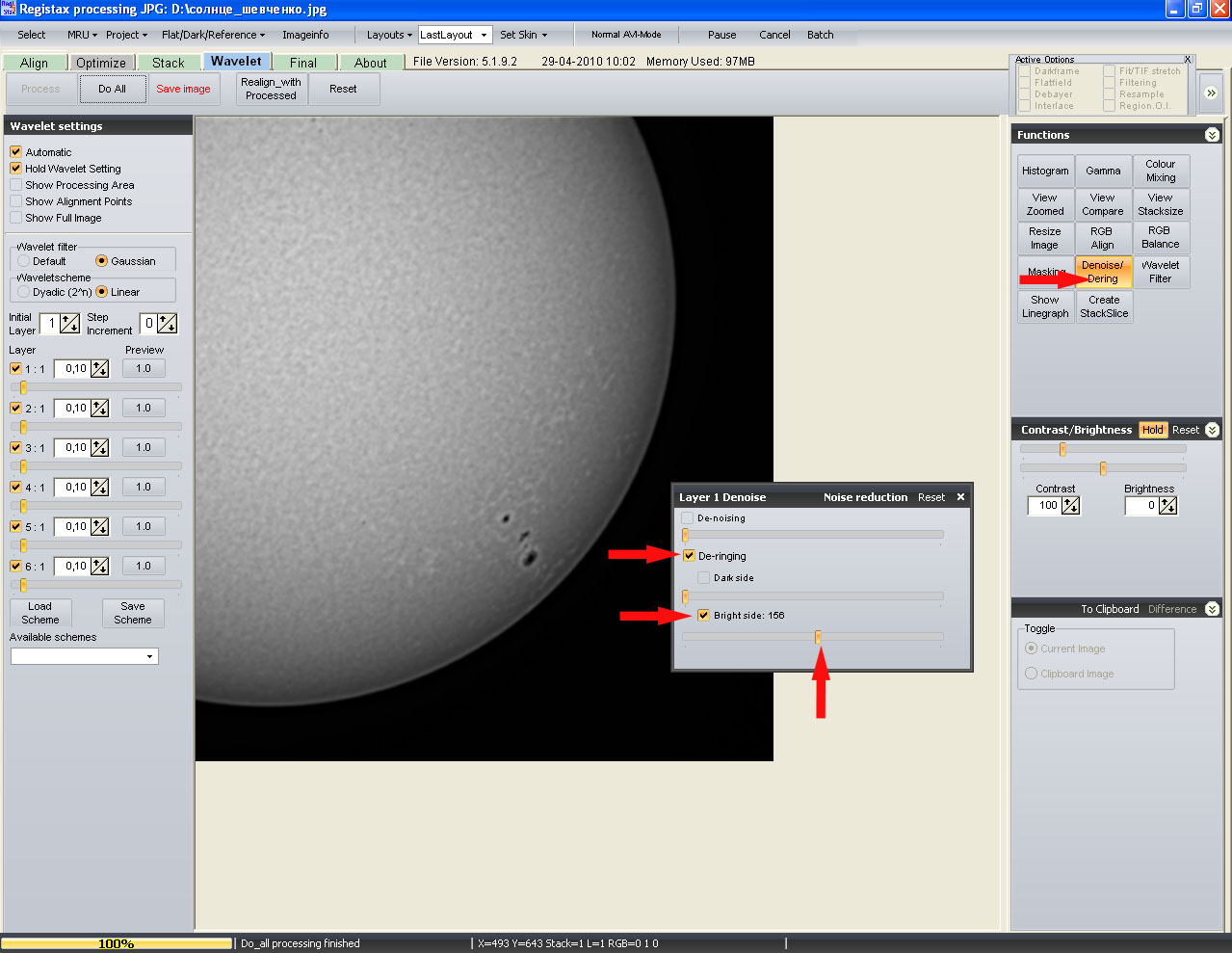The height and width of the screenshot is (953, 1232).
Task: Close the Layer 1 Denoise dialog
Action: click(960, 497)
